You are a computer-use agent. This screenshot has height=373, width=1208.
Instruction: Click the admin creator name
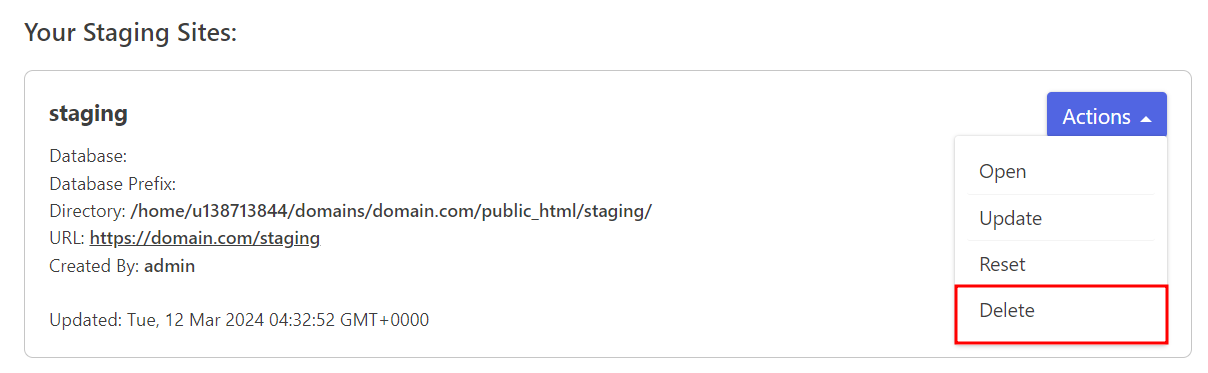(170, 266)
